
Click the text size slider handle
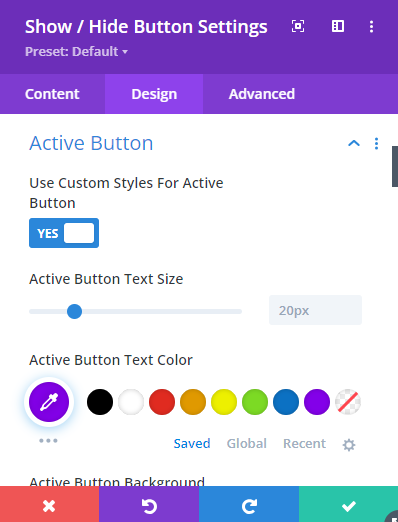point(74,311)
